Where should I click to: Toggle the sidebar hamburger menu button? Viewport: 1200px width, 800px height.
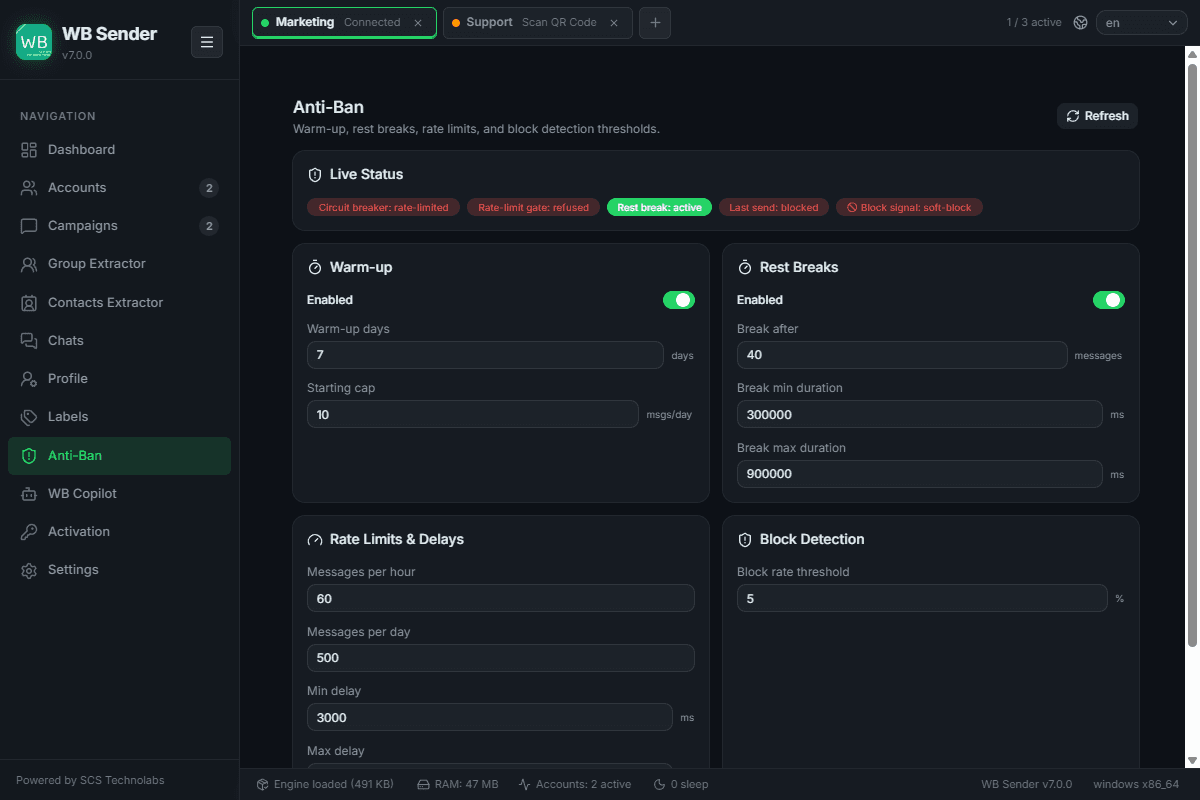[x=207, y=42]
